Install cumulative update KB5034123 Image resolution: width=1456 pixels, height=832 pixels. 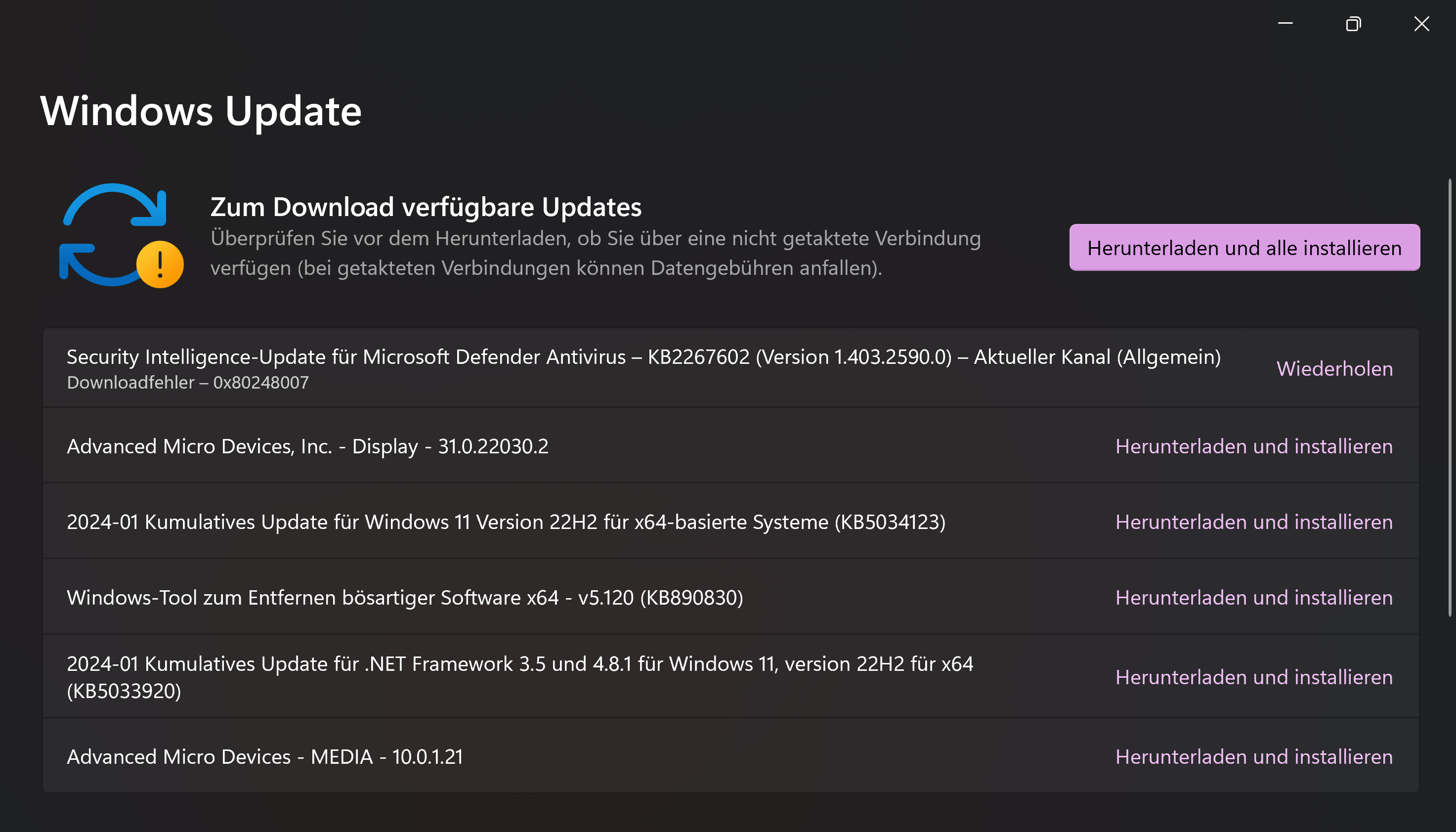pyautogui.click(x=1254, y=522)
